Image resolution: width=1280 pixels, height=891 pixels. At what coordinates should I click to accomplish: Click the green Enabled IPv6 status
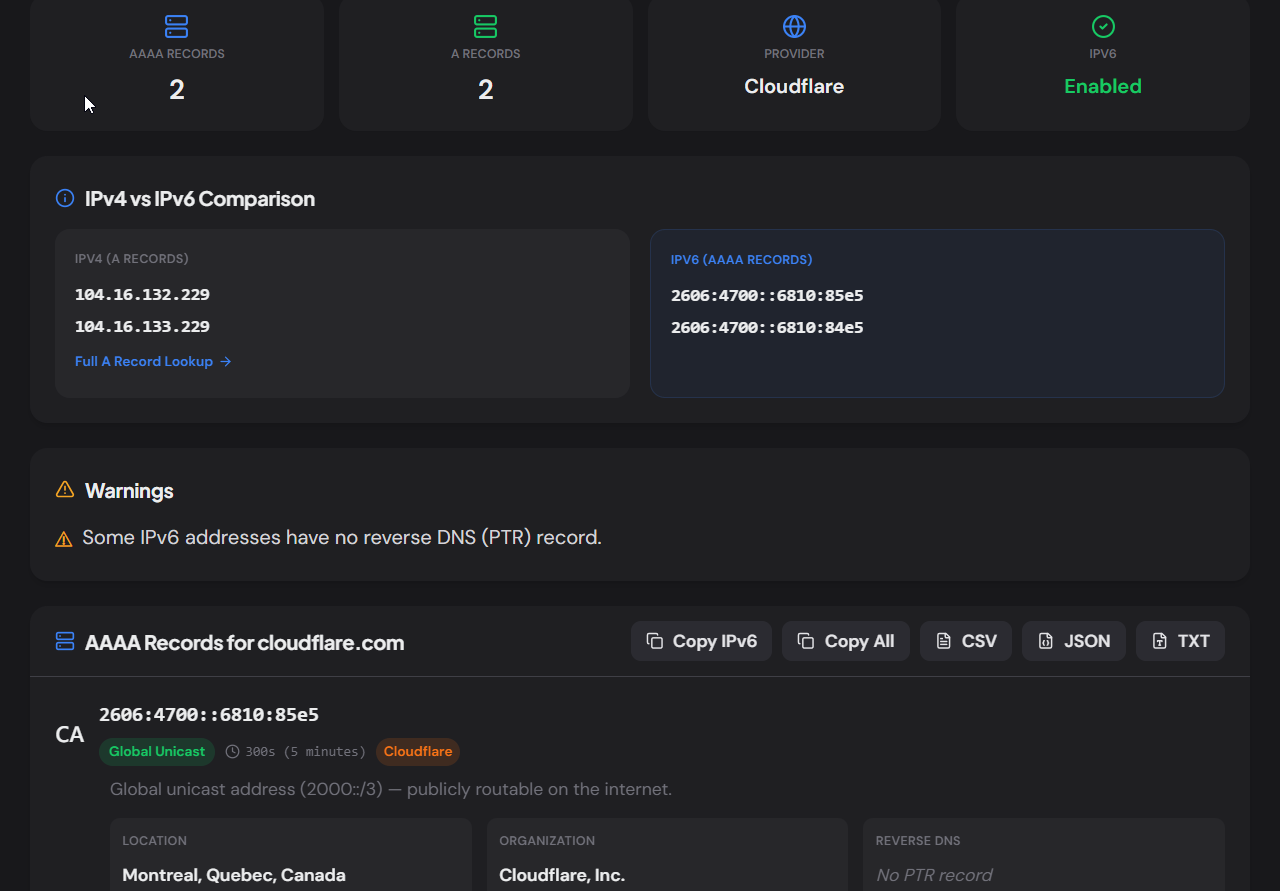(1103, 87)
